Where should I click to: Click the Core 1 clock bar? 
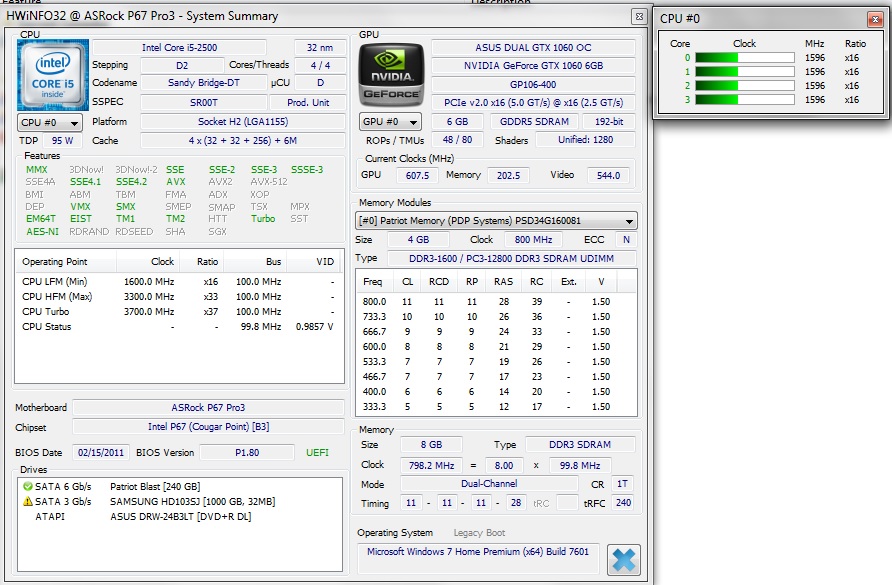(745, 72)
